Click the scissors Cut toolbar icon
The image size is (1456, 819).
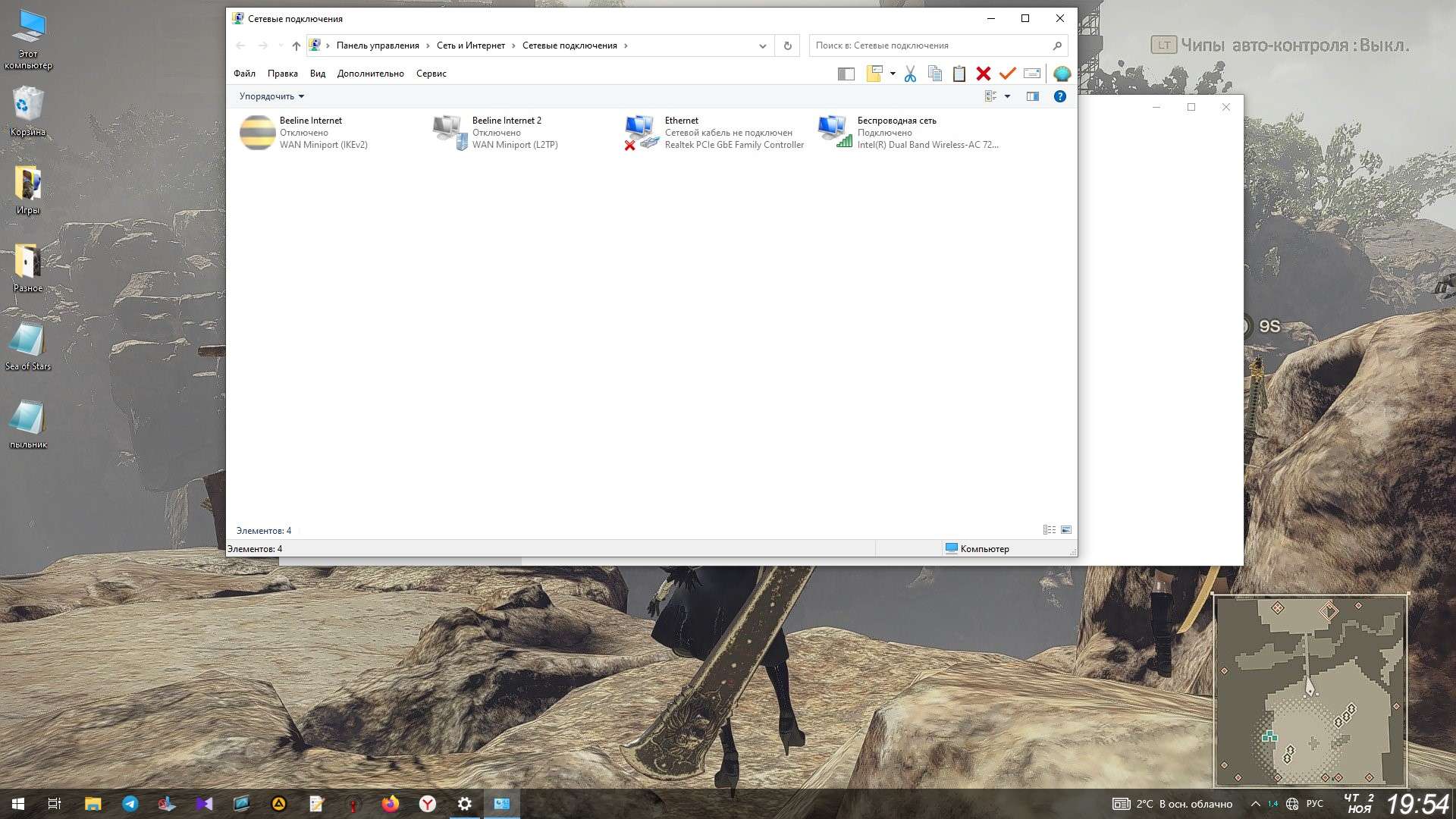pos(910,74)
